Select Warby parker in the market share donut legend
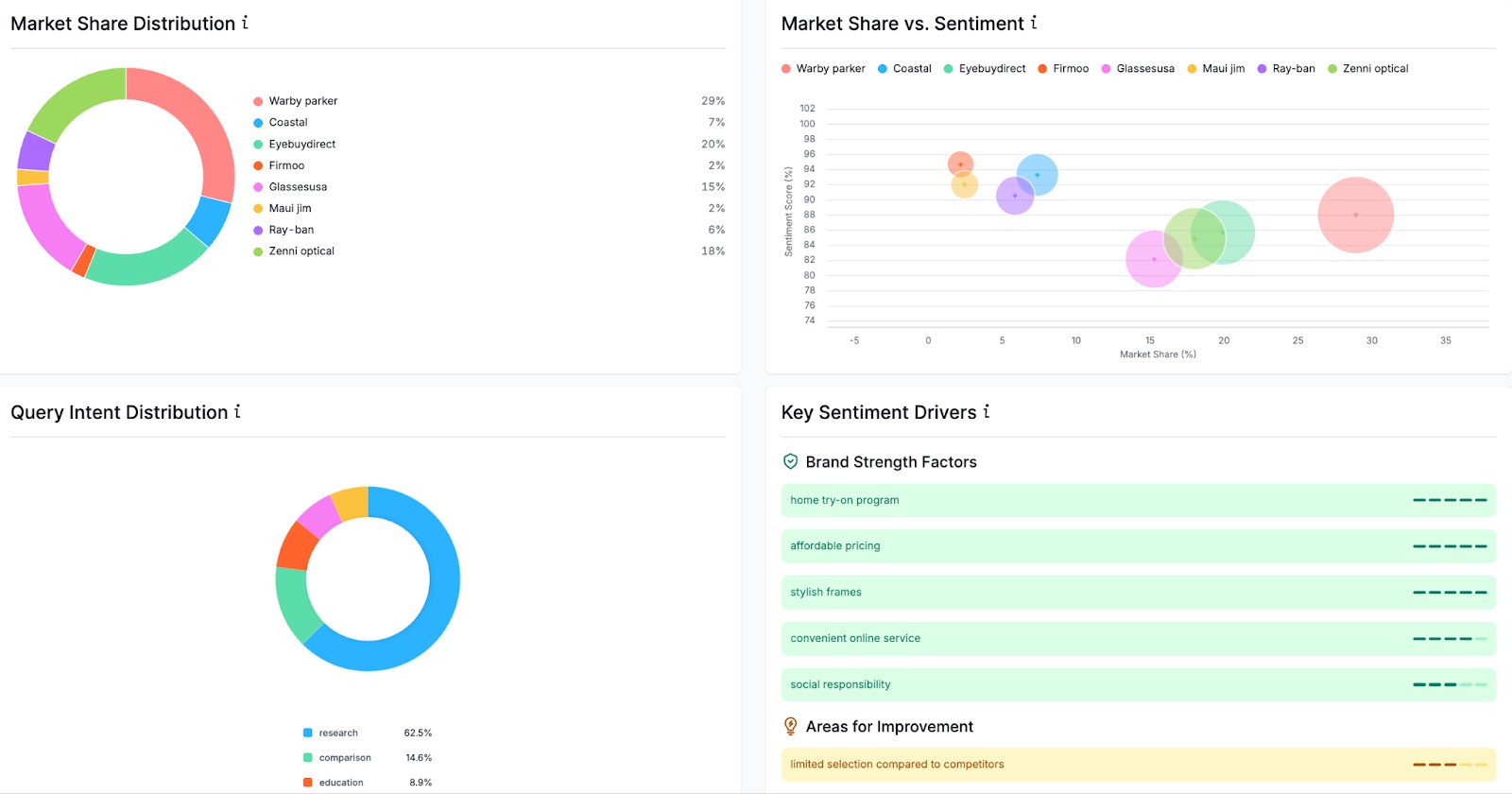This screenshot has height=794, width=1512. click(490, 100)
